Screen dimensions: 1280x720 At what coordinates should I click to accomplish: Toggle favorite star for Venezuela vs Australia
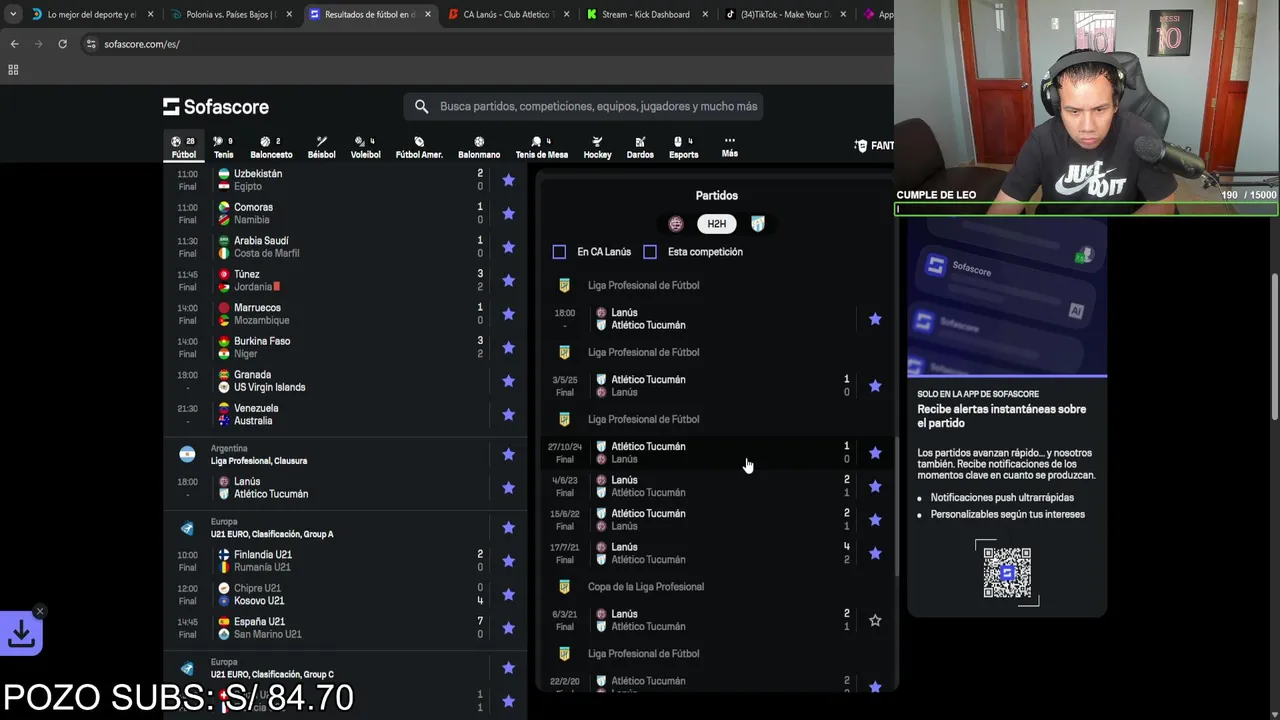(508, 414)
